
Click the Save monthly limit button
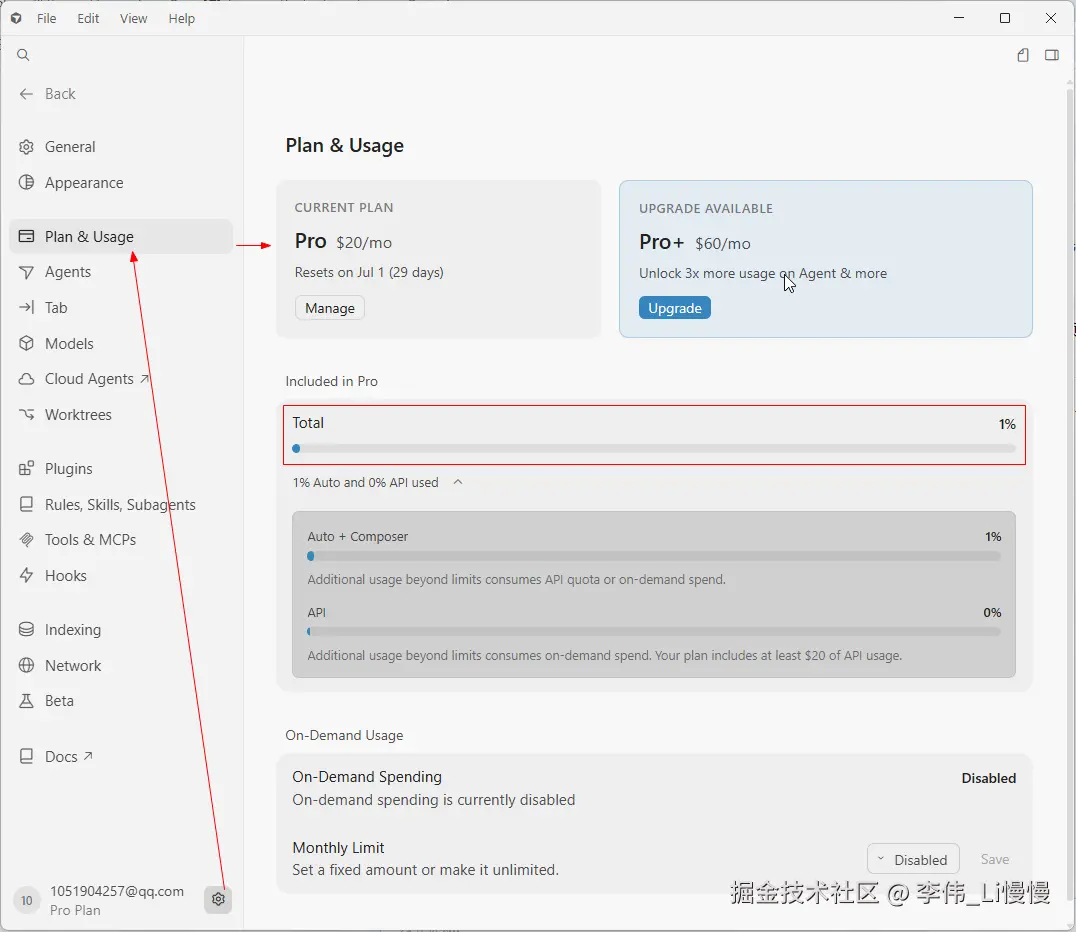coord(994,859)
